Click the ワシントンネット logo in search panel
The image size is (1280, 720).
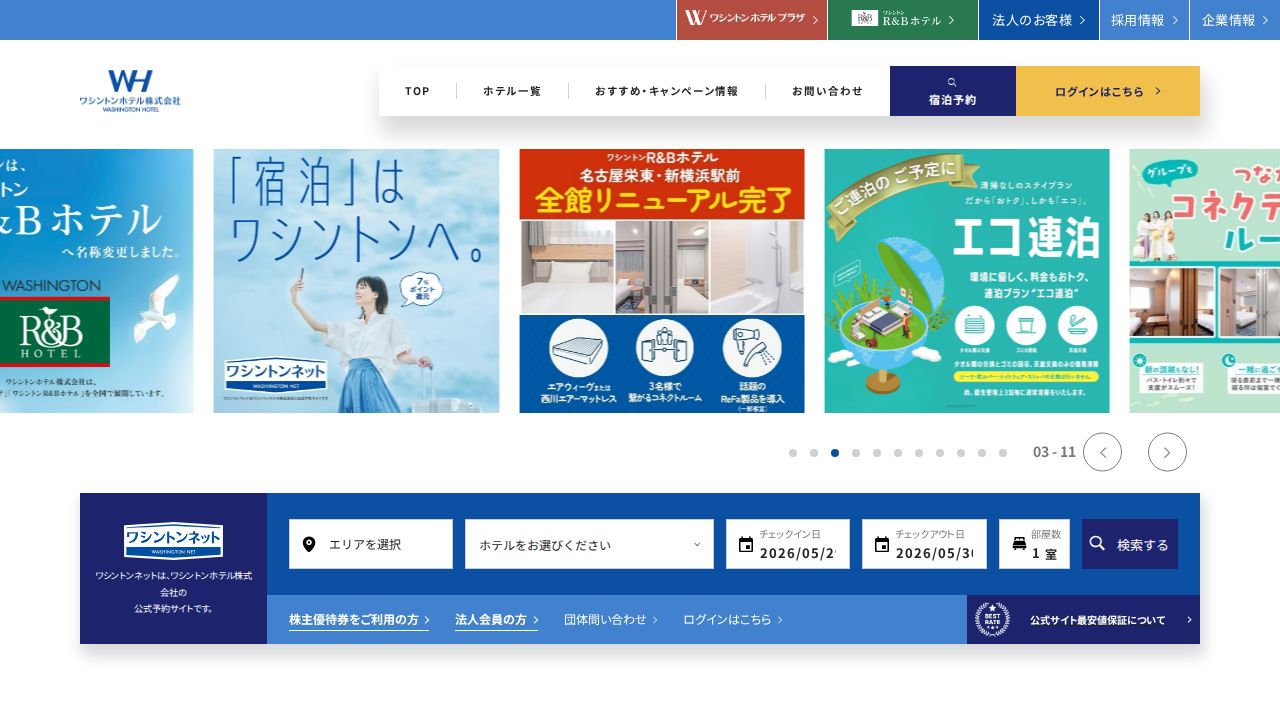point(173,540)
